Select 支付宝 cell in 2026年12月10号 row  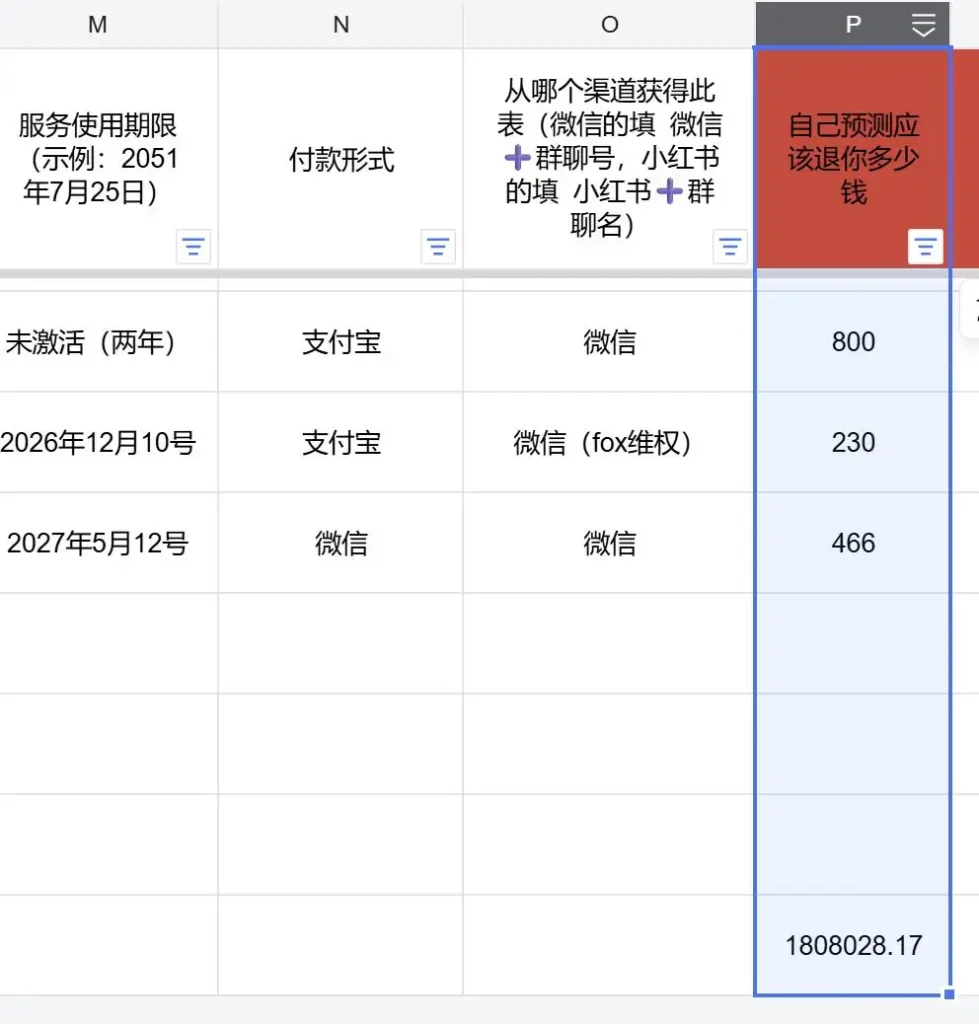click(x=340, y=442)
